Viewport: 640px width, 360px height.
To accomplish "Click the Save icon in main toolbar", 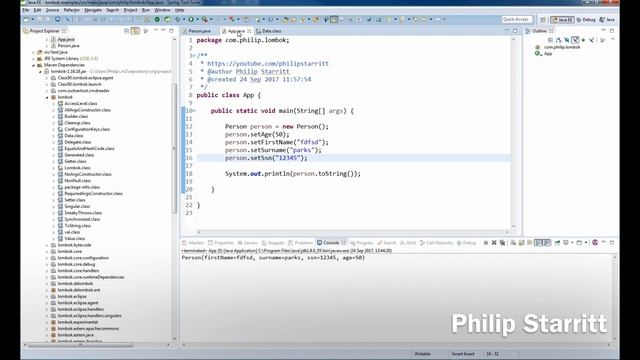I will pyautogui.click(x=40, y=19).
